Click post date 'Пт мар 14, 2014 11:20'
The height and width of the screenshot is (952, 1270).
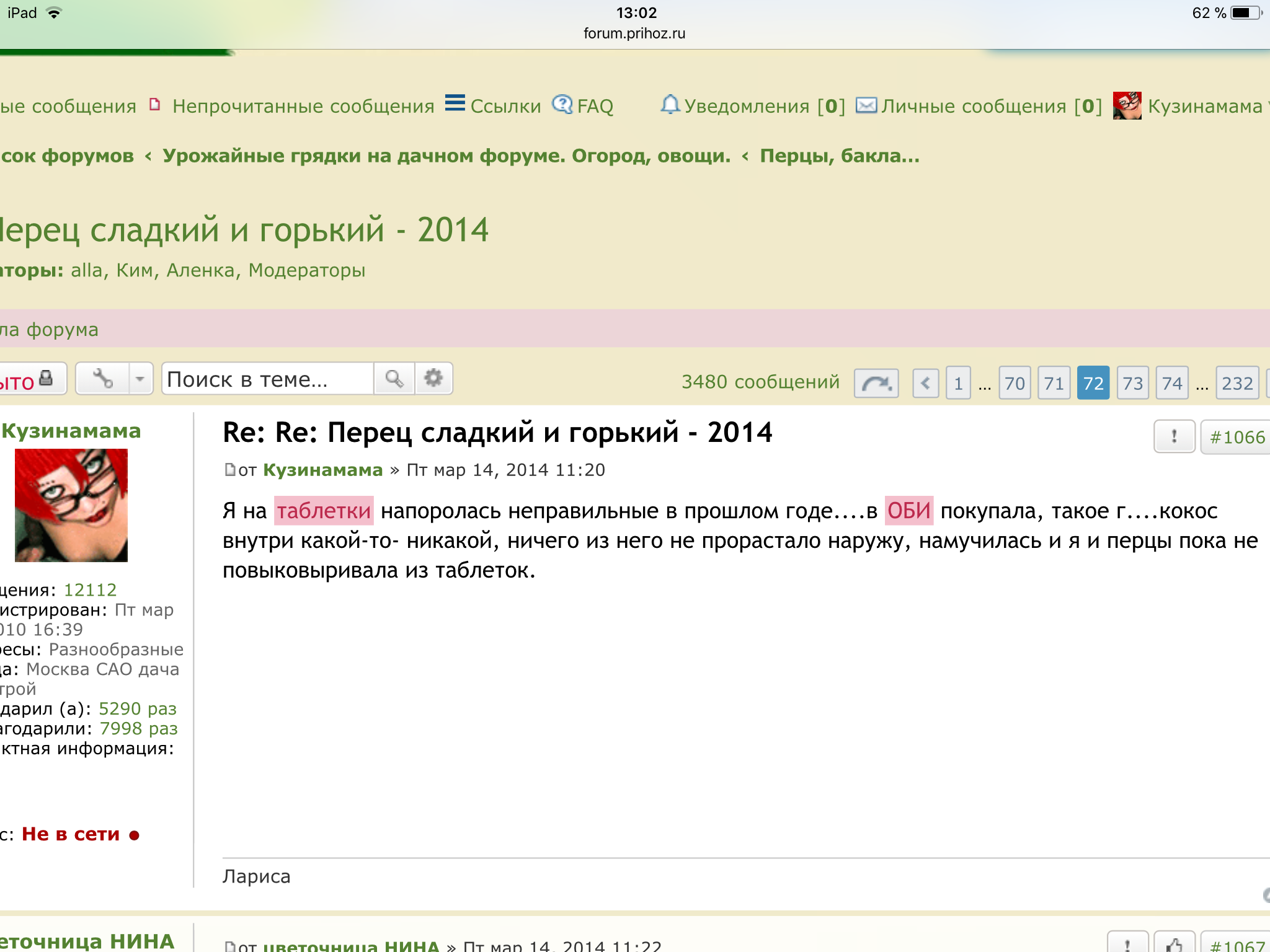506,470
